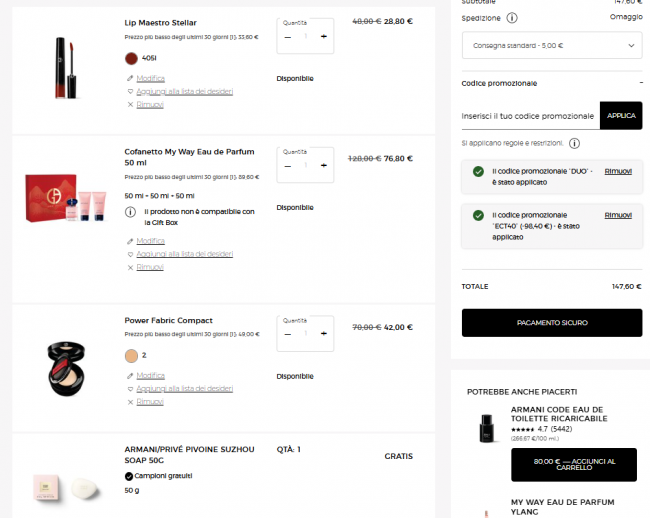Click info icon beside regole e restrizioni

[574, 143]
